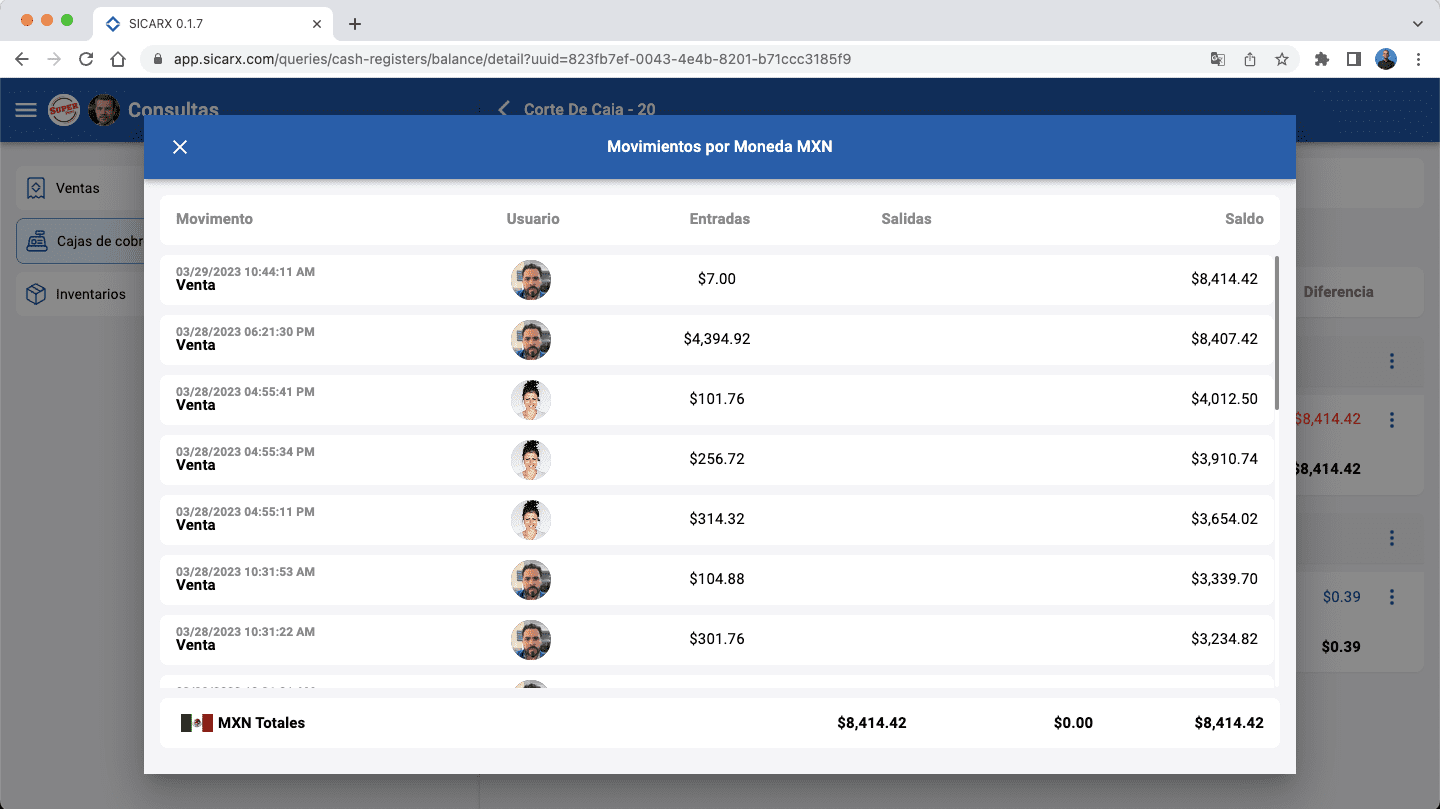Open a new browser tab
The height and width of the screenshot is (809, 1440).
point(354,24)
